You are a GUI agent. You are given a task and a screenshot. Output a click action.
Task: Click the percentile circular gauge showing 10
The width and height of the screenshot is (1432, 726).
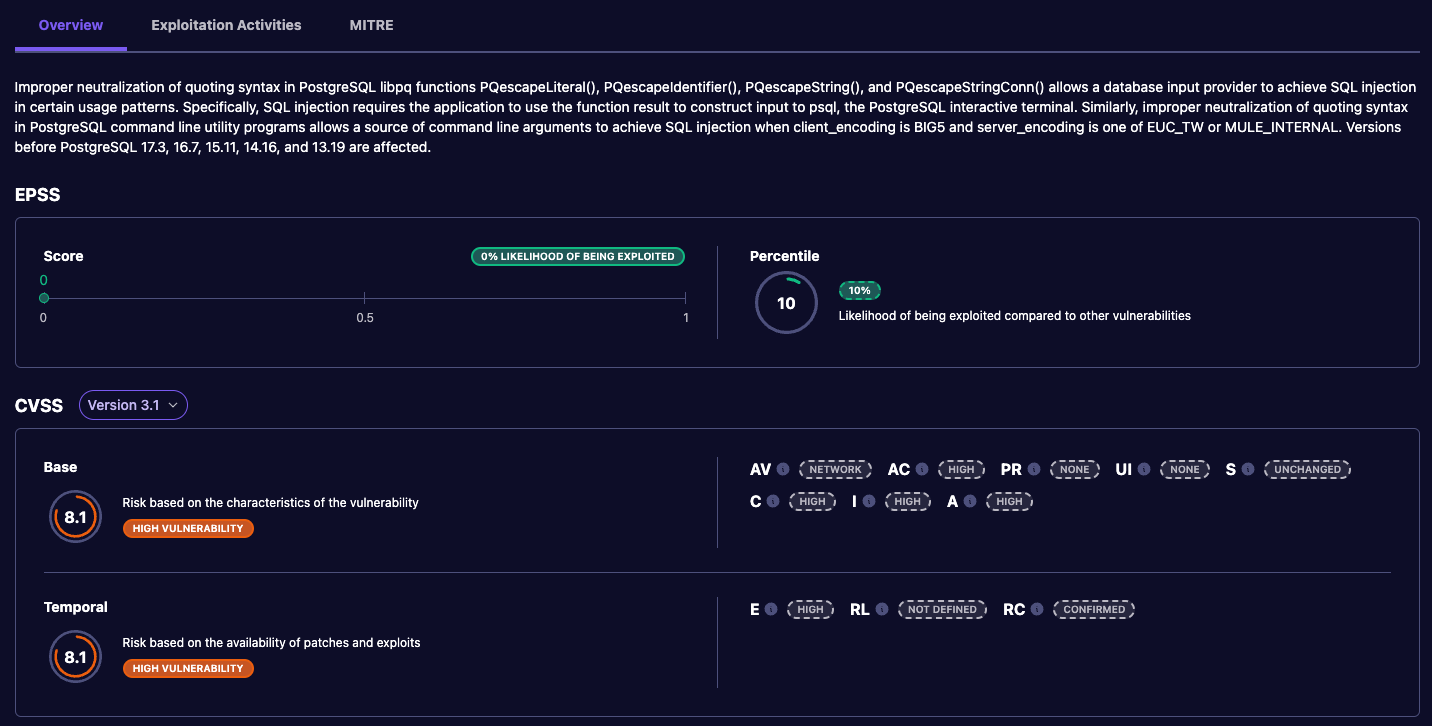click(786, 302)
